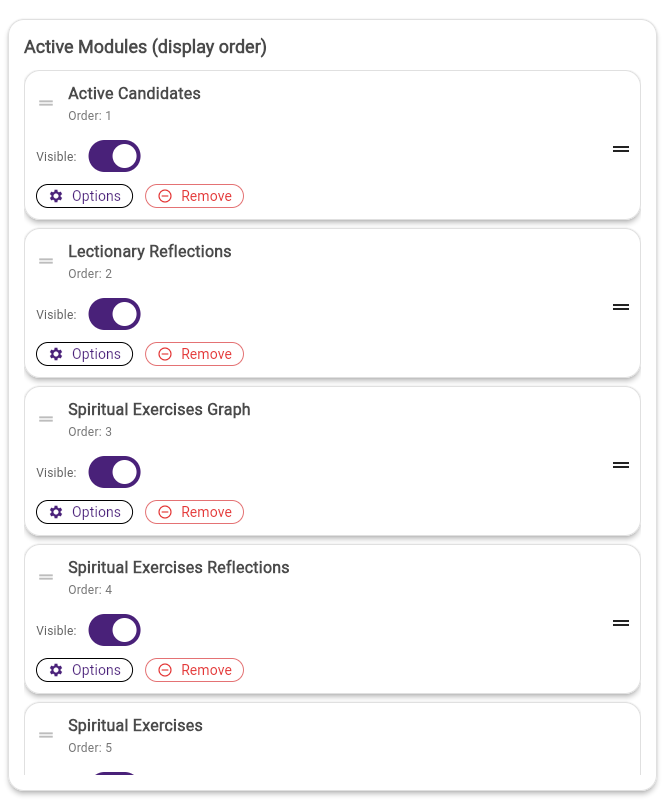Open Options for Lectionary Reflections
665x808 pixels.
coord(84,354)
